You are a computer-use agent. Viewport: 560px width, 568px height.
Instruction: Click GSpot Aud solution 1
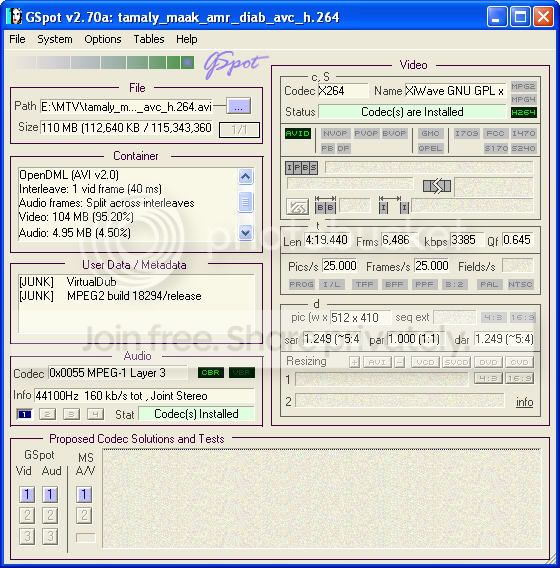click(x=50, y=494)
